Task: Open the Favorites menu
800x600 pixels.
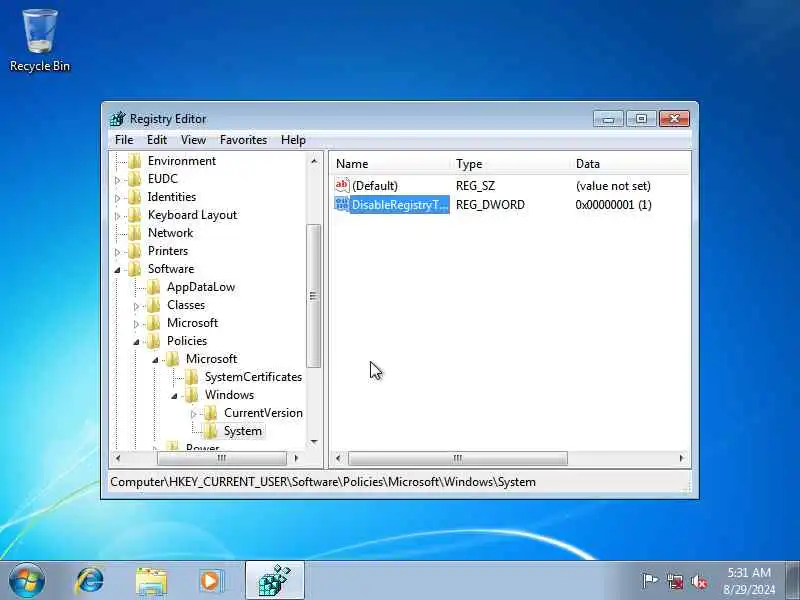Action: (243, 140)
